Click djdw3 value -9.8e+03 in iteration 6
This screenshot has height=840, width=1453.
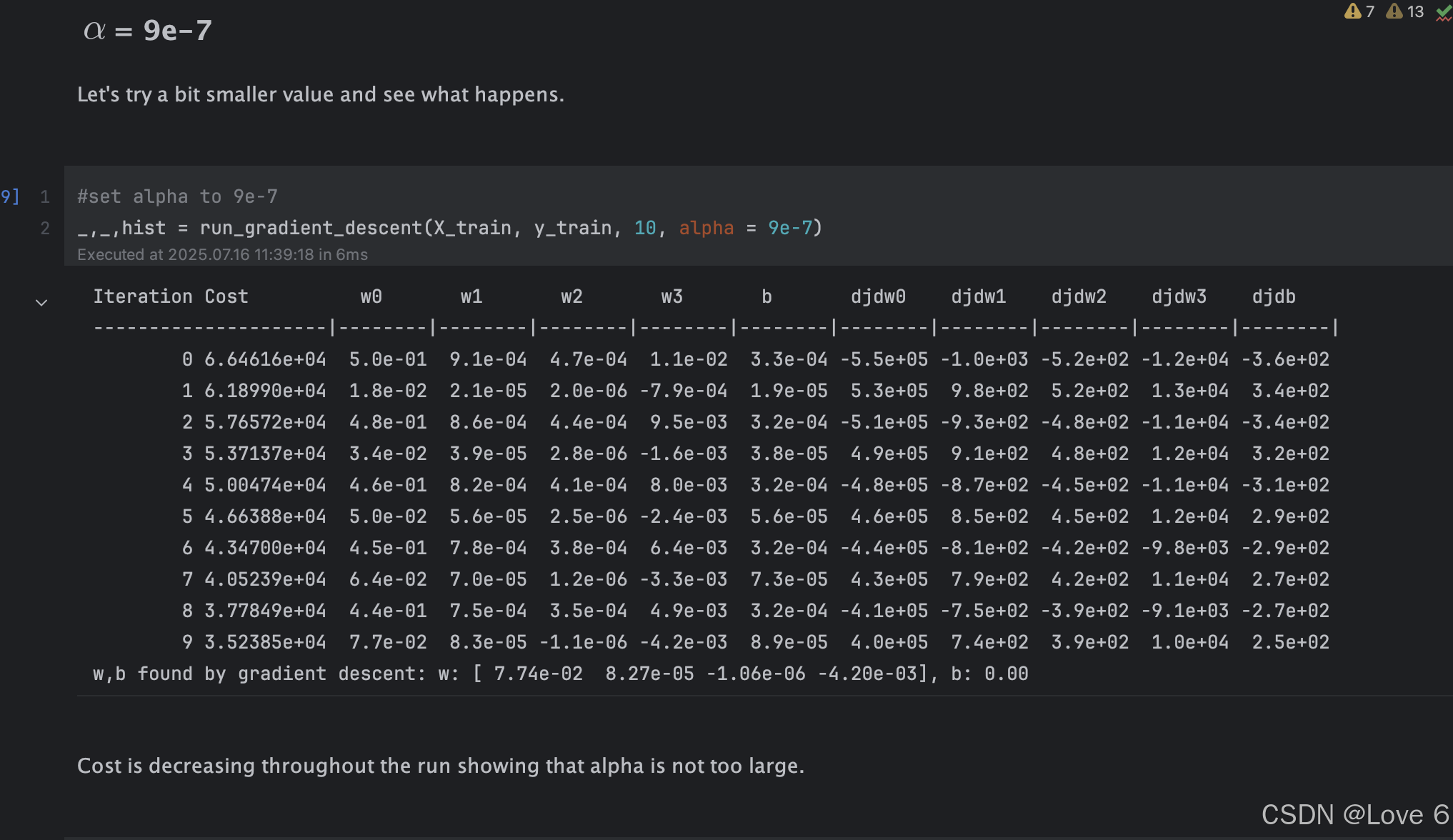[1185, 548]
